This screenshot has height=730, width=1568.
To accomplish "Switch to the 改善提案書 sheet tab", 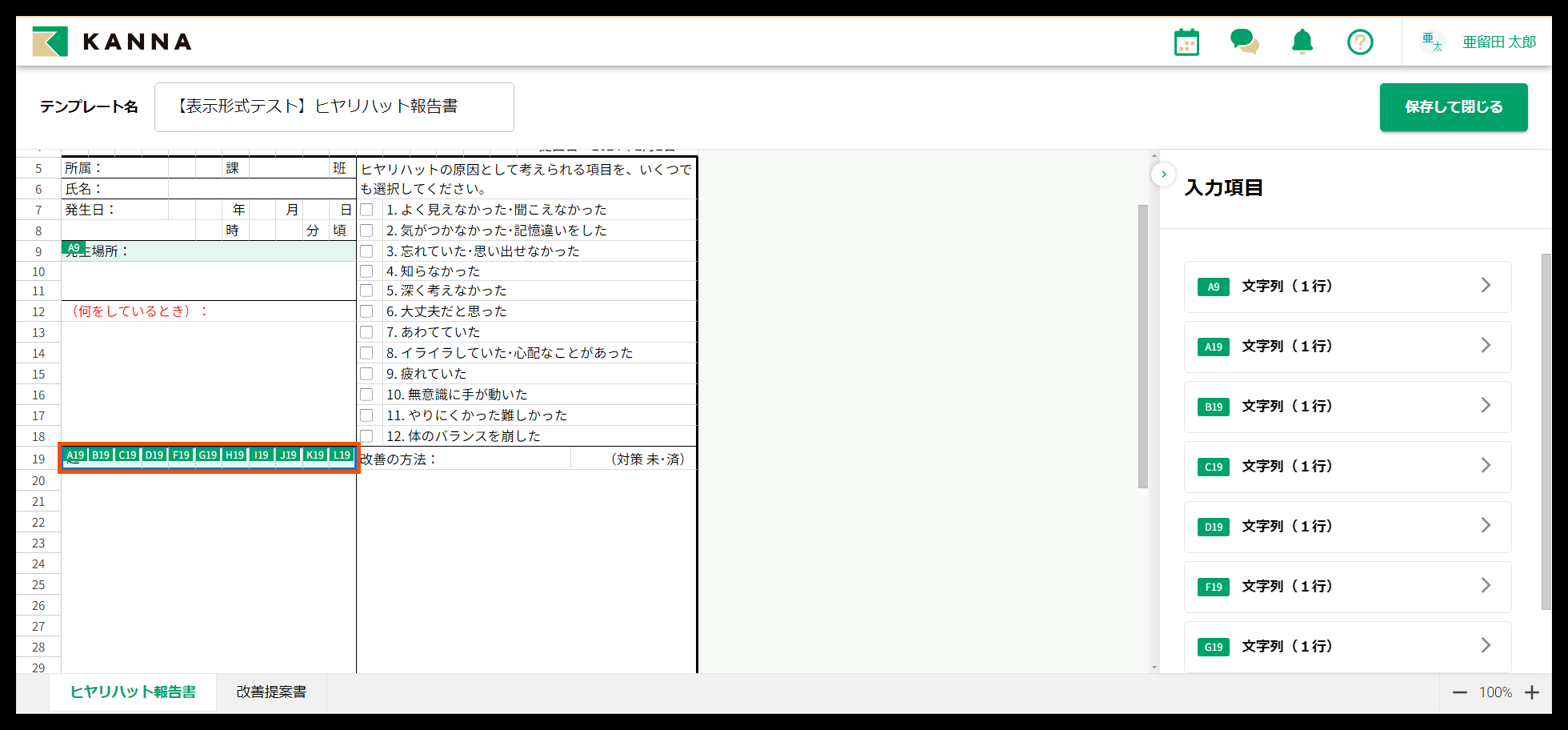I will pos(271,692).
